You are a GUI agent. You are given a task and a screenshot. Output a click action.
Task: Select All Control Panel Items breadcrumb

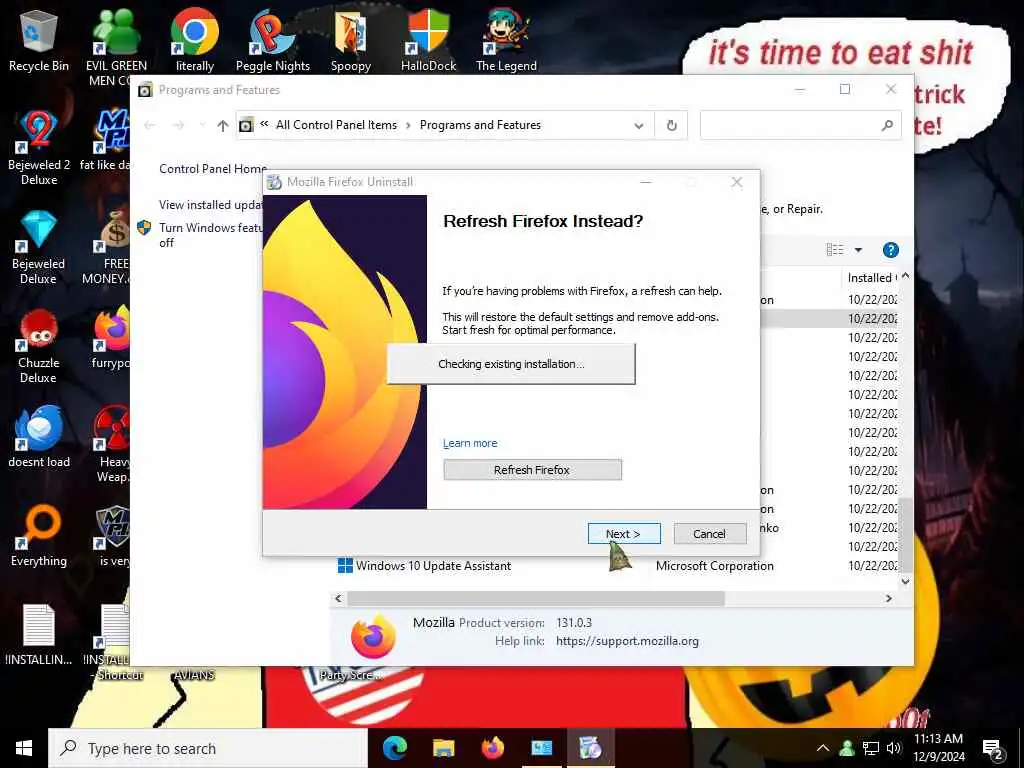[x=336, y=125]
